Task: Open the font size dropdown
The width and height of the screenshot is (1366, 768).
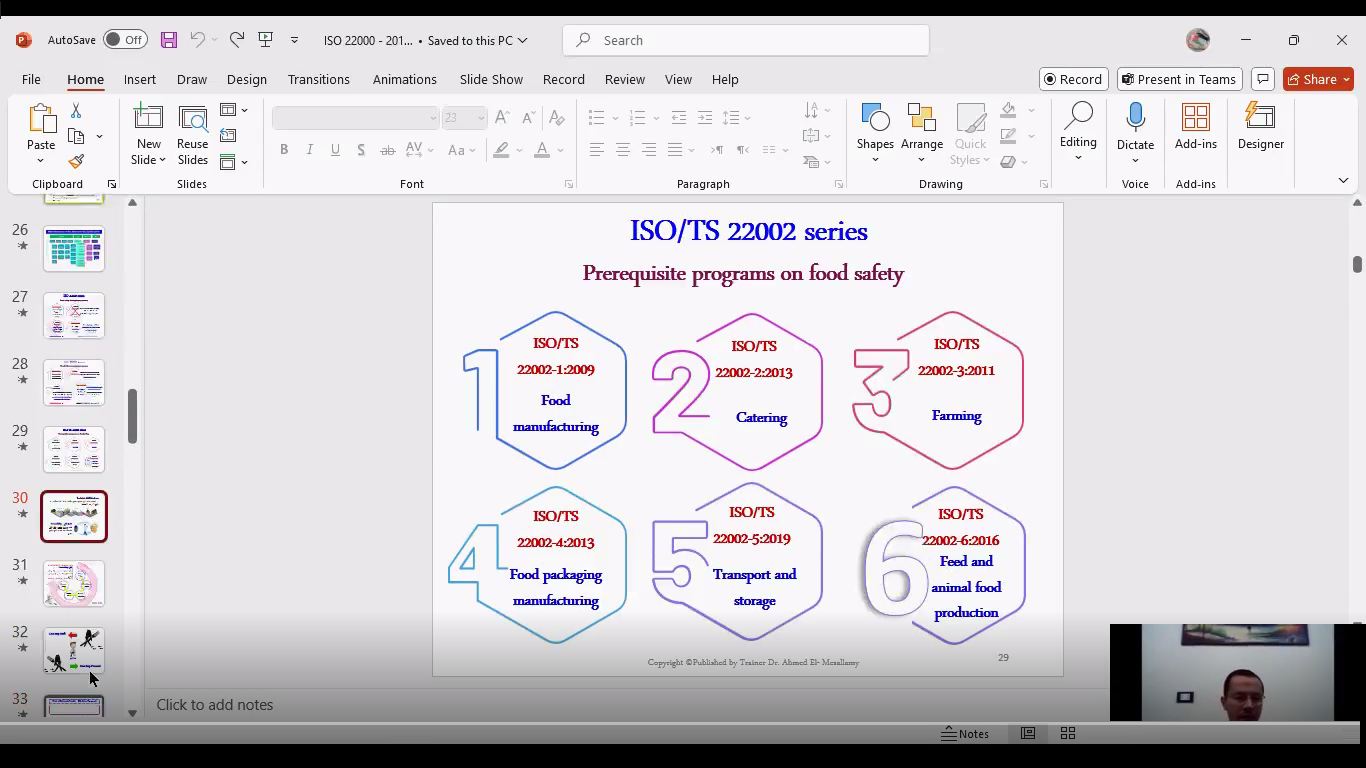Action: (481, 118)
